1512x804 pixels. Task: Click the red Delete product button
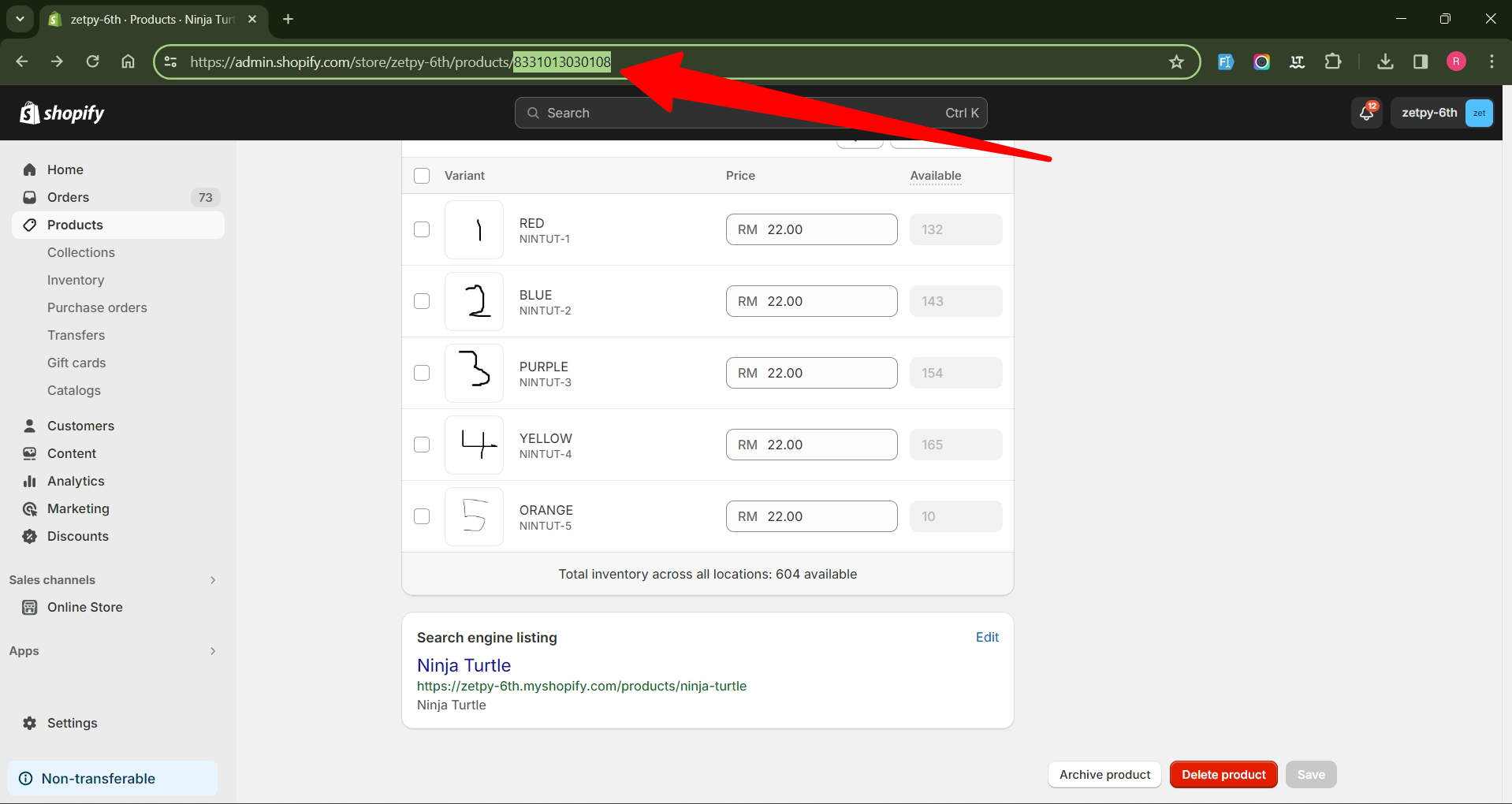pyautogui.click(x=1223, y=775)
